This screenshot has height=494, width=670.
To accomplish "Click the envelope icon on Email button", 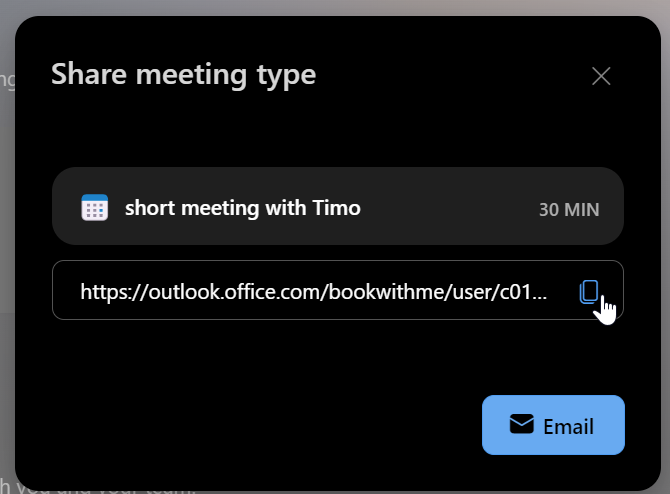I will 521,425.
